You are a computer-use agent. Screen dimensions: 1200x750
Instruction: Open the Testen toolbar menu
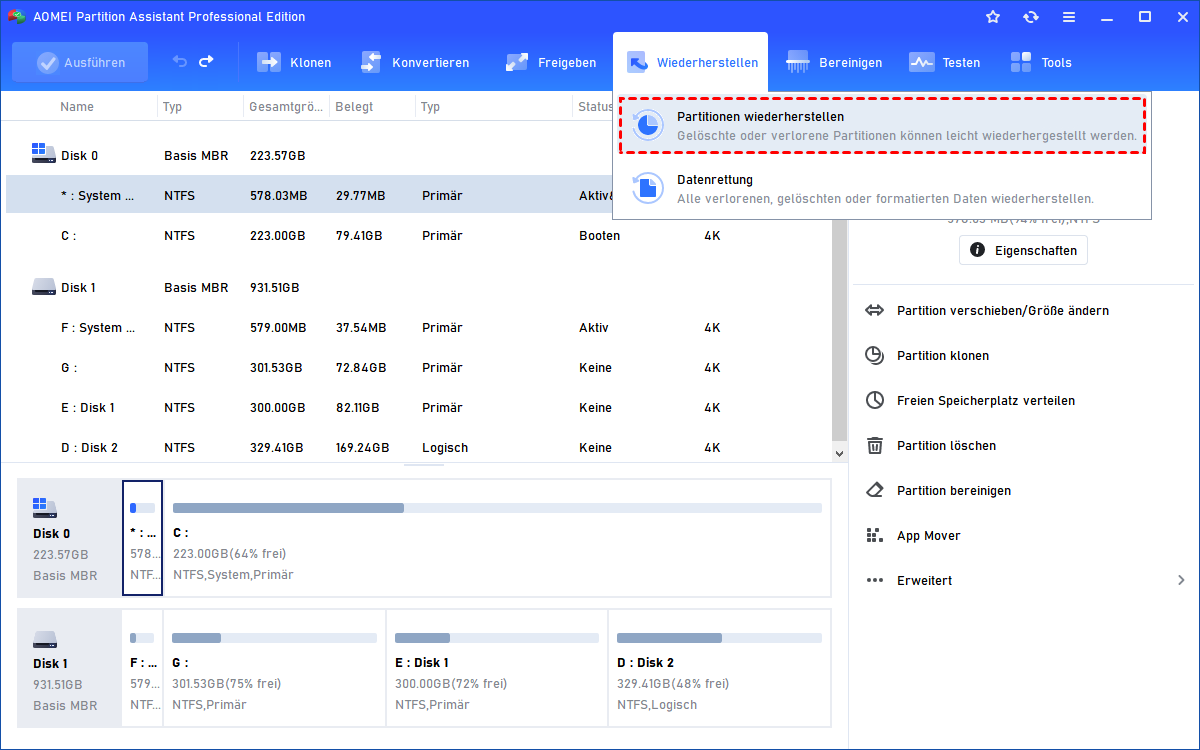(945, 62)
